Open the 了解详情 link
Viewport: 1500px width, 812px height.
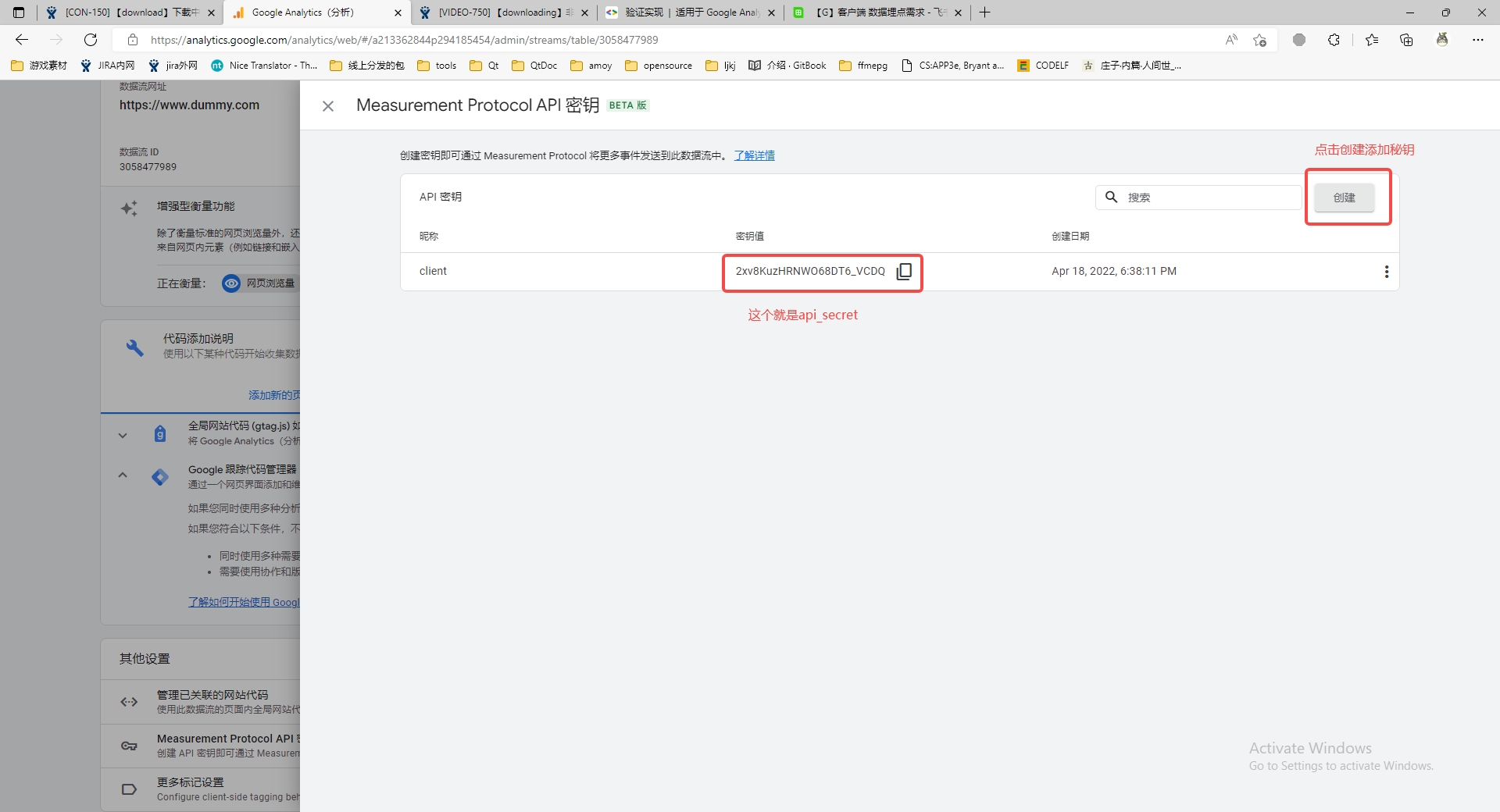coord(754,155)
